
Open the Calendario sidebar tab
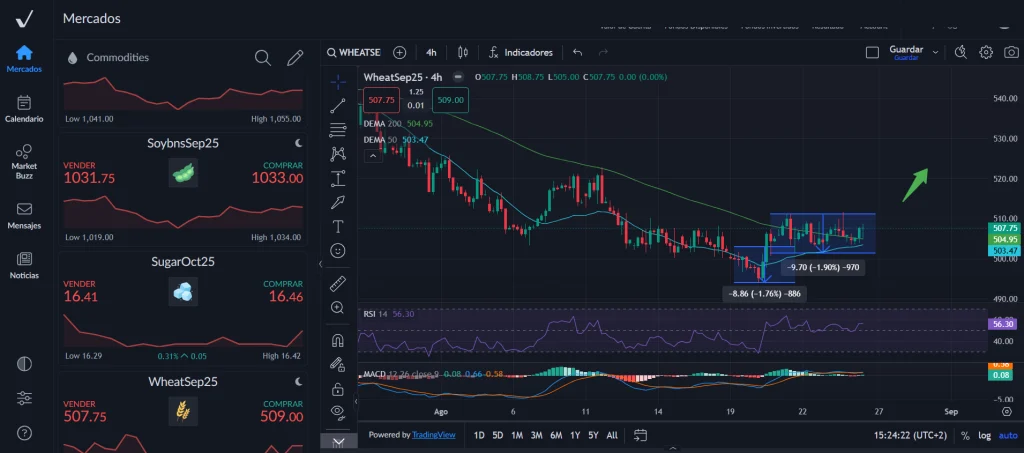pyautogui.click(x=24, y=108)
